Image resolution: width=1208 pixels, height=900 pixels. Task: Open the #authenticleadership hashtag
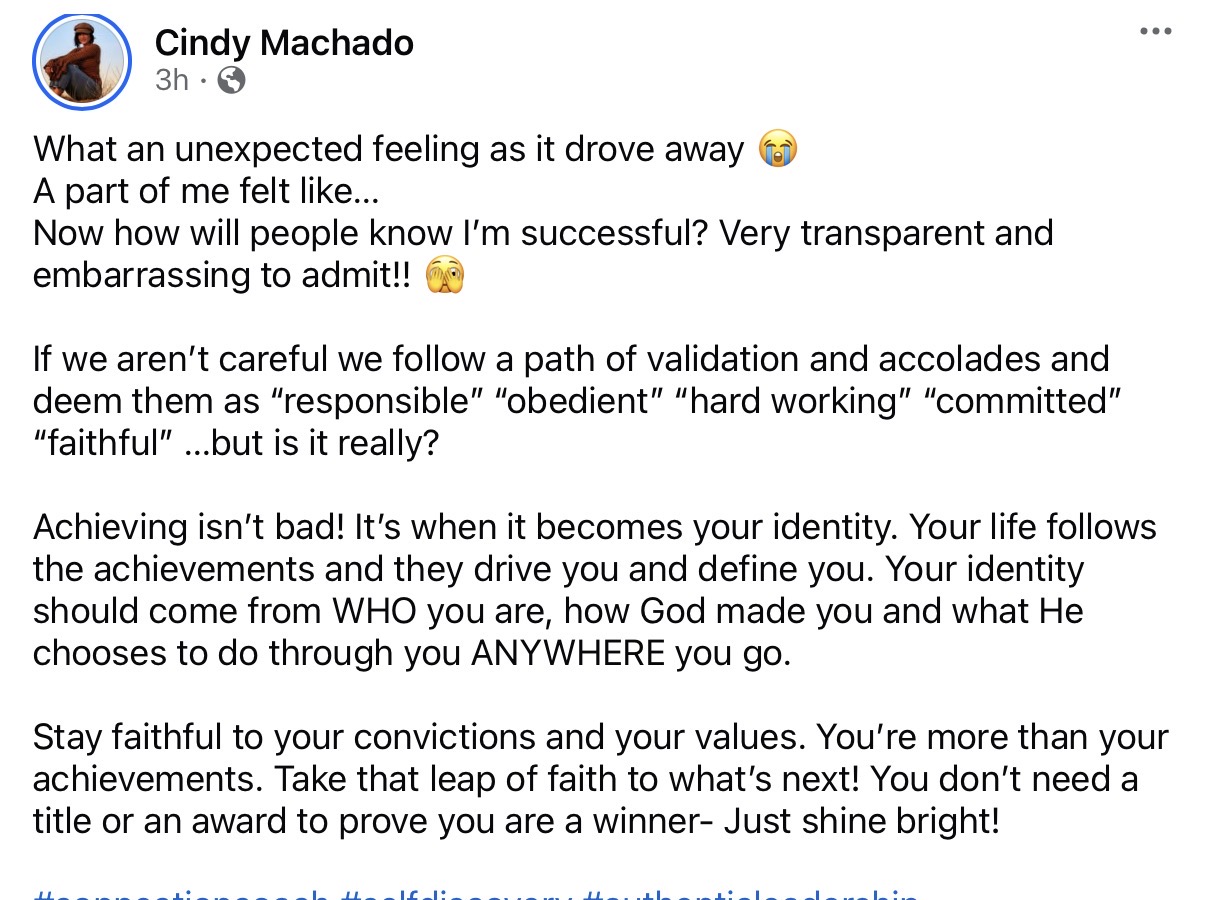click(750, 895)
